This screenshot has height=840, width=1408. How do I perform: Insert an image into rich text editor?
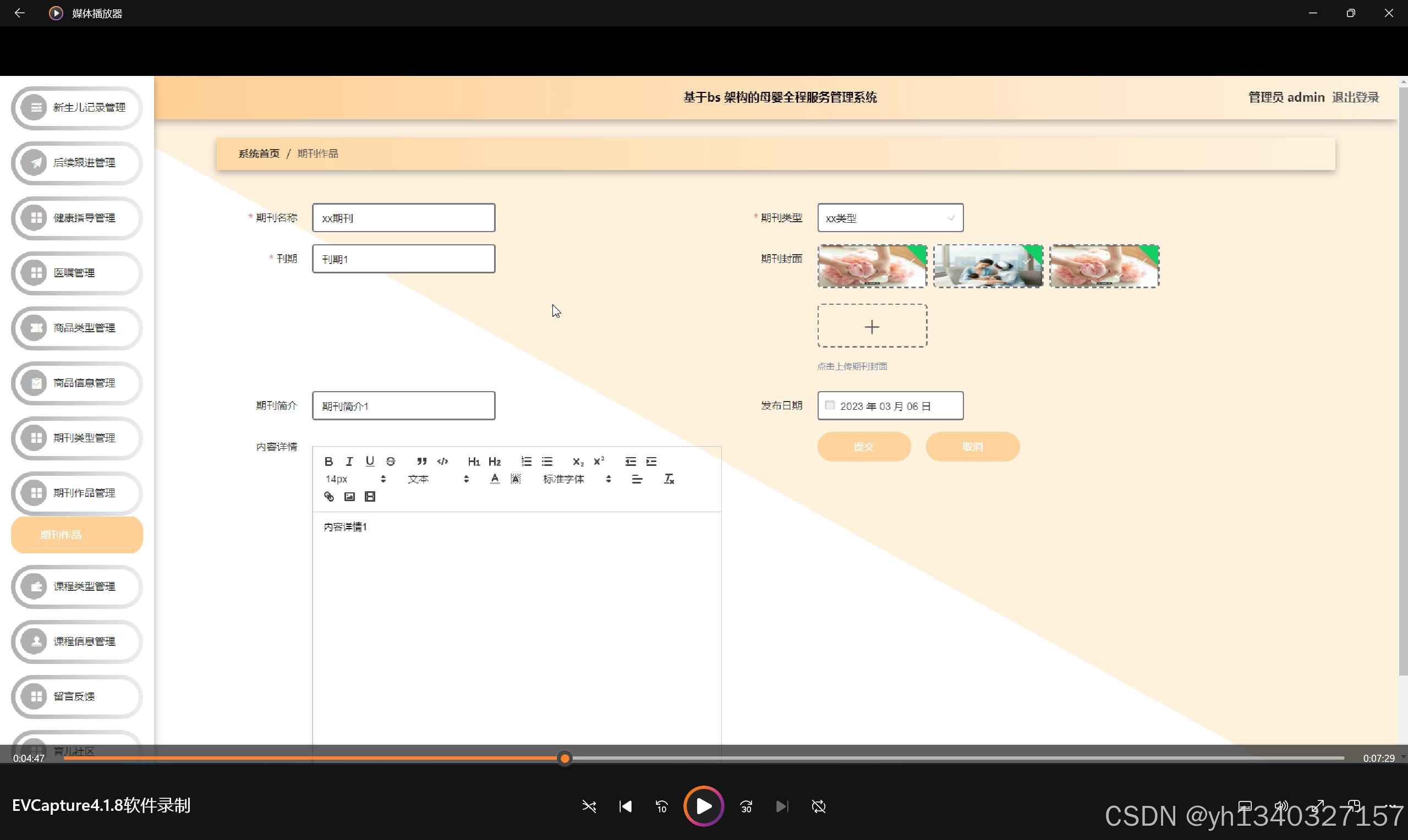(349, 496)
